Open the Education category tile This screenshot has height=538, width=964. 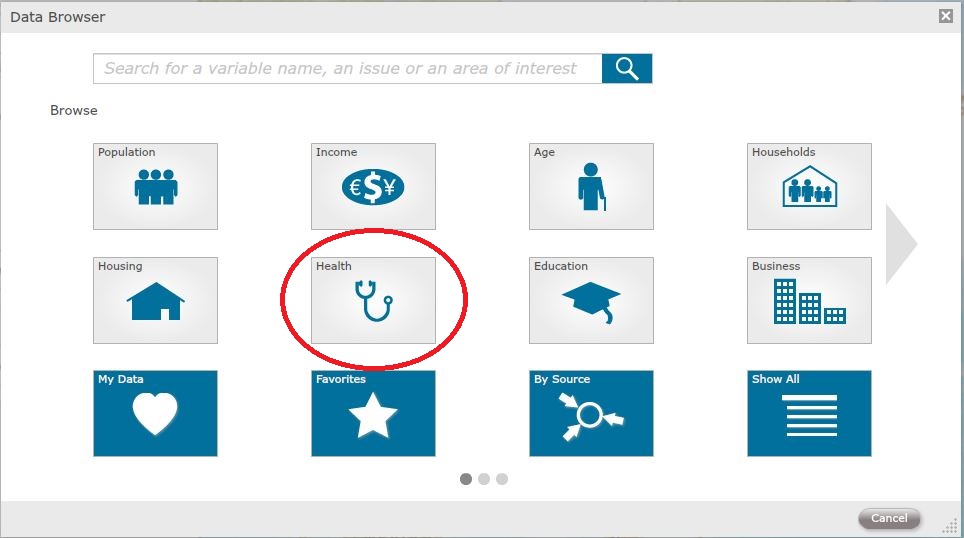tap(591, 300)
